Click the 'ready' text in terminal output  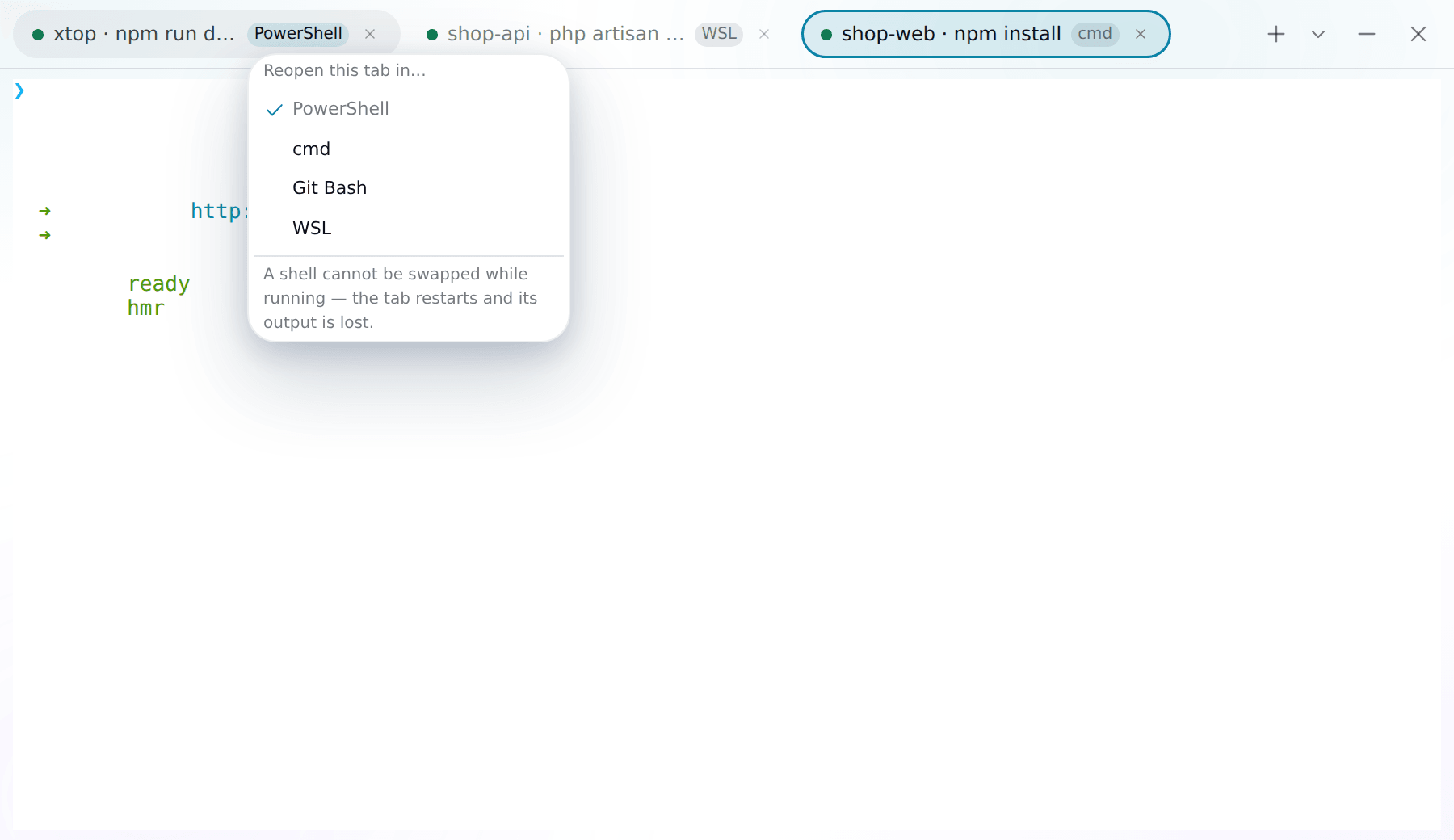pos(159,283)
